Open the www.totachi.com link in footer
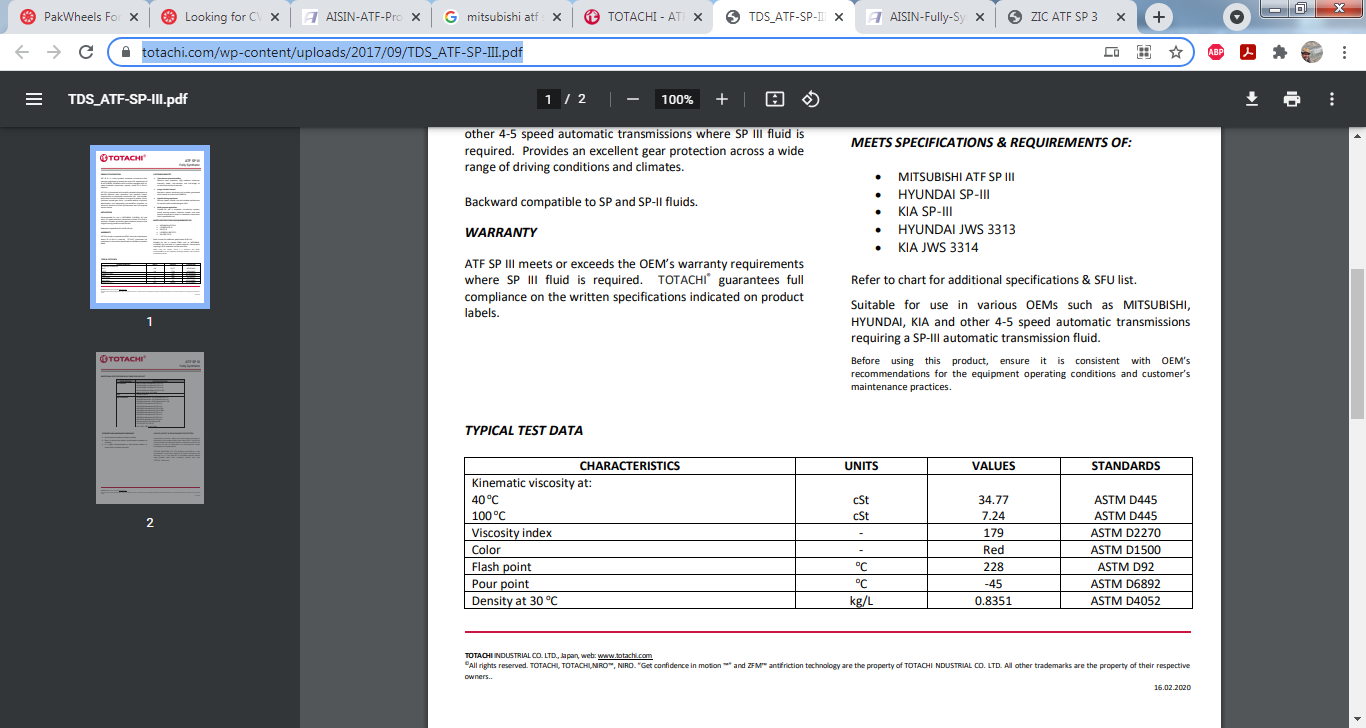Viewport: 1366px width, 728px height. tap(625, 655)
